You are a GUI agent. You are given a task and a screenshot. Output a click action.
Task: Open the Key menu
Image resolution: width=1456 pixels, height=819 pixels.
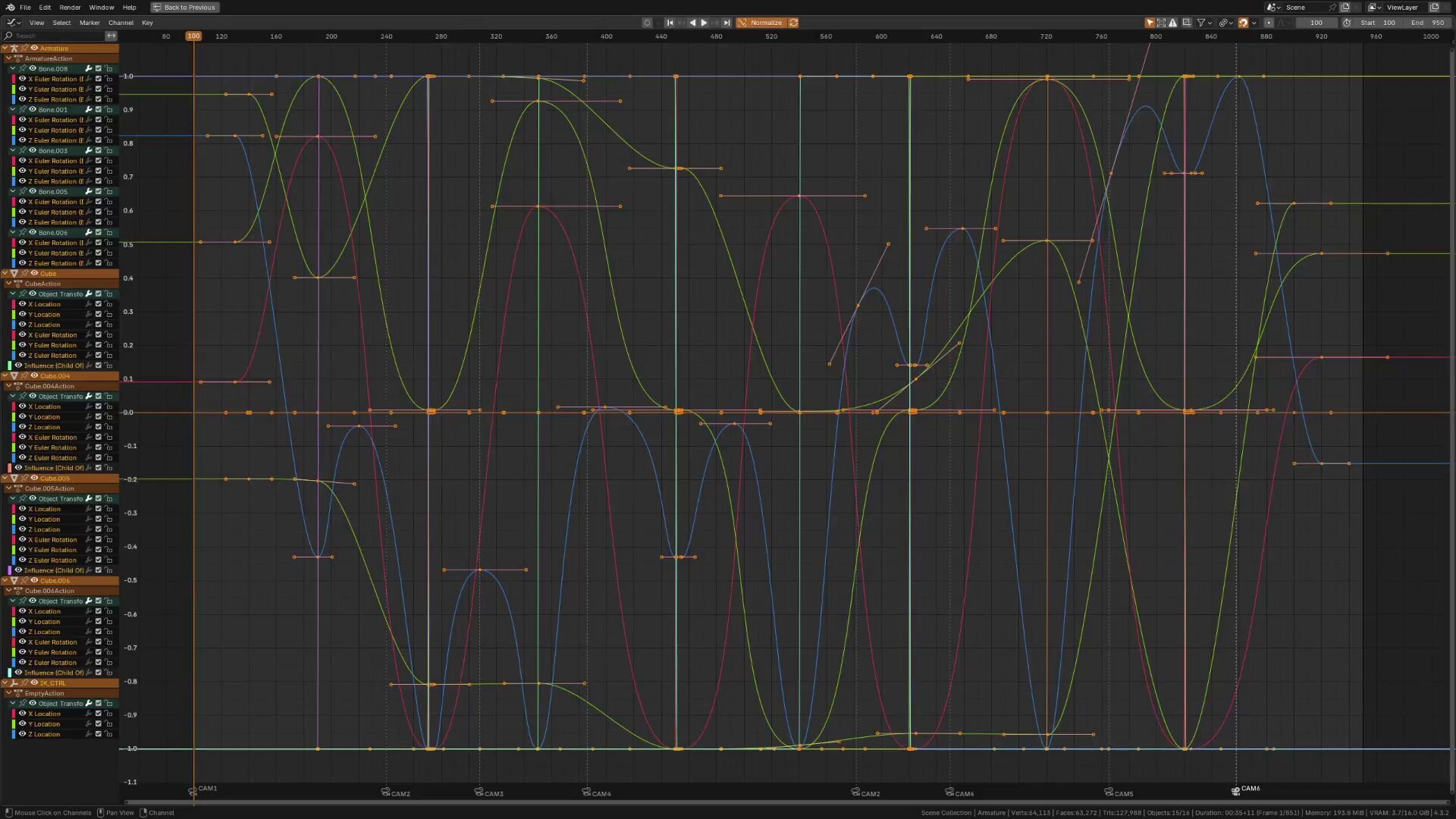[x=147, y=23]
